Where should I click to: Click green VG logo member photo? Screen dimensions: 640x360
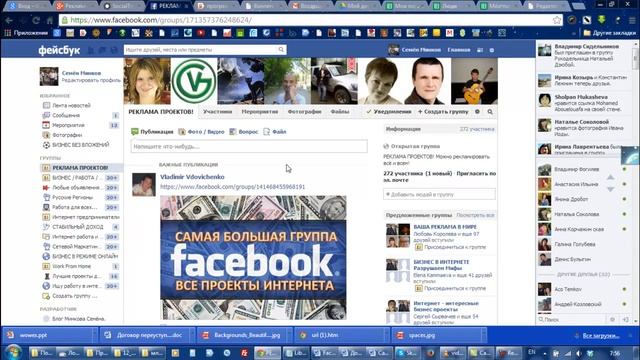[x=194, y=81]
